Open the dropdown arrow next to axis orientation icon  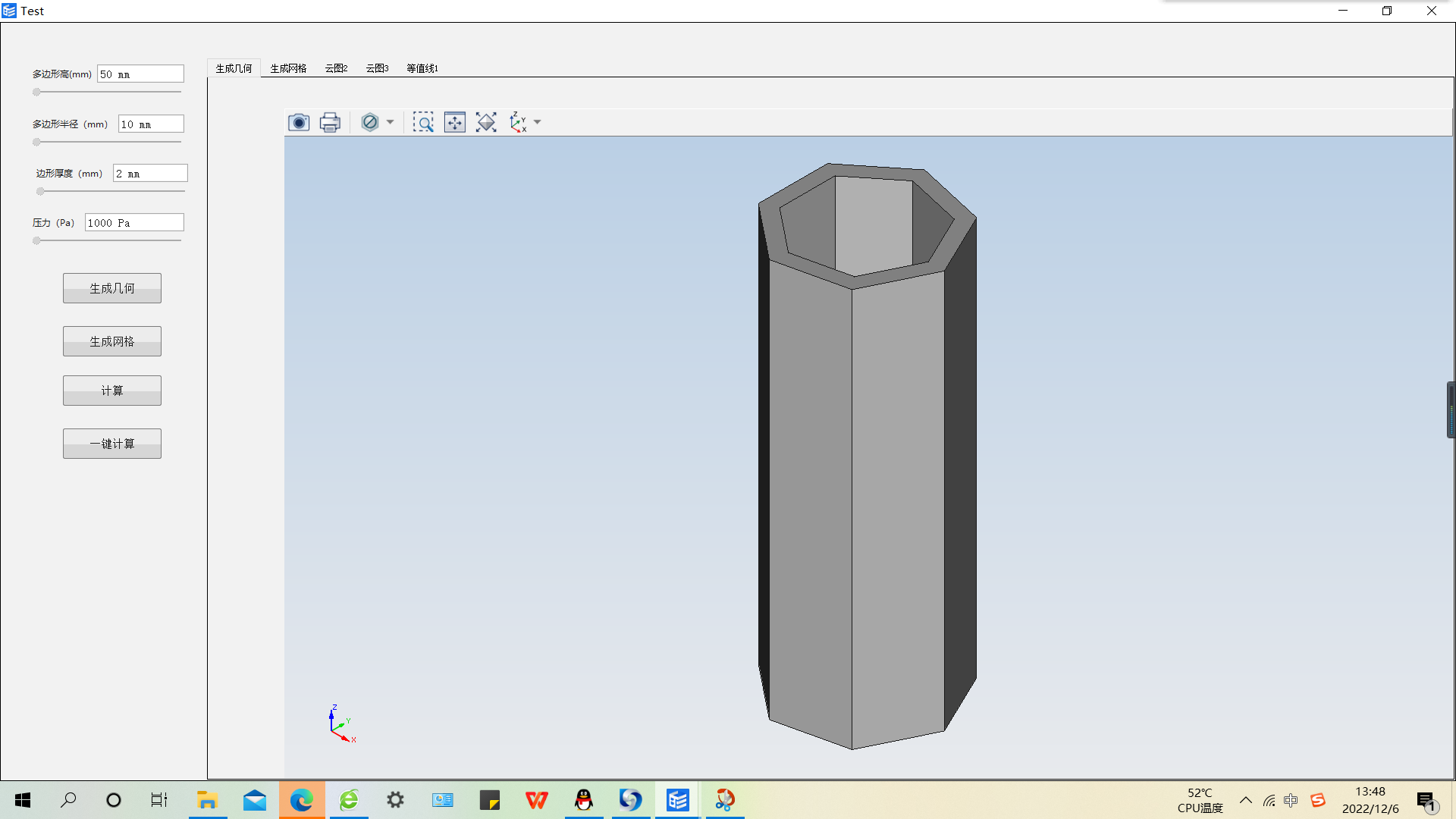point(537,122)
